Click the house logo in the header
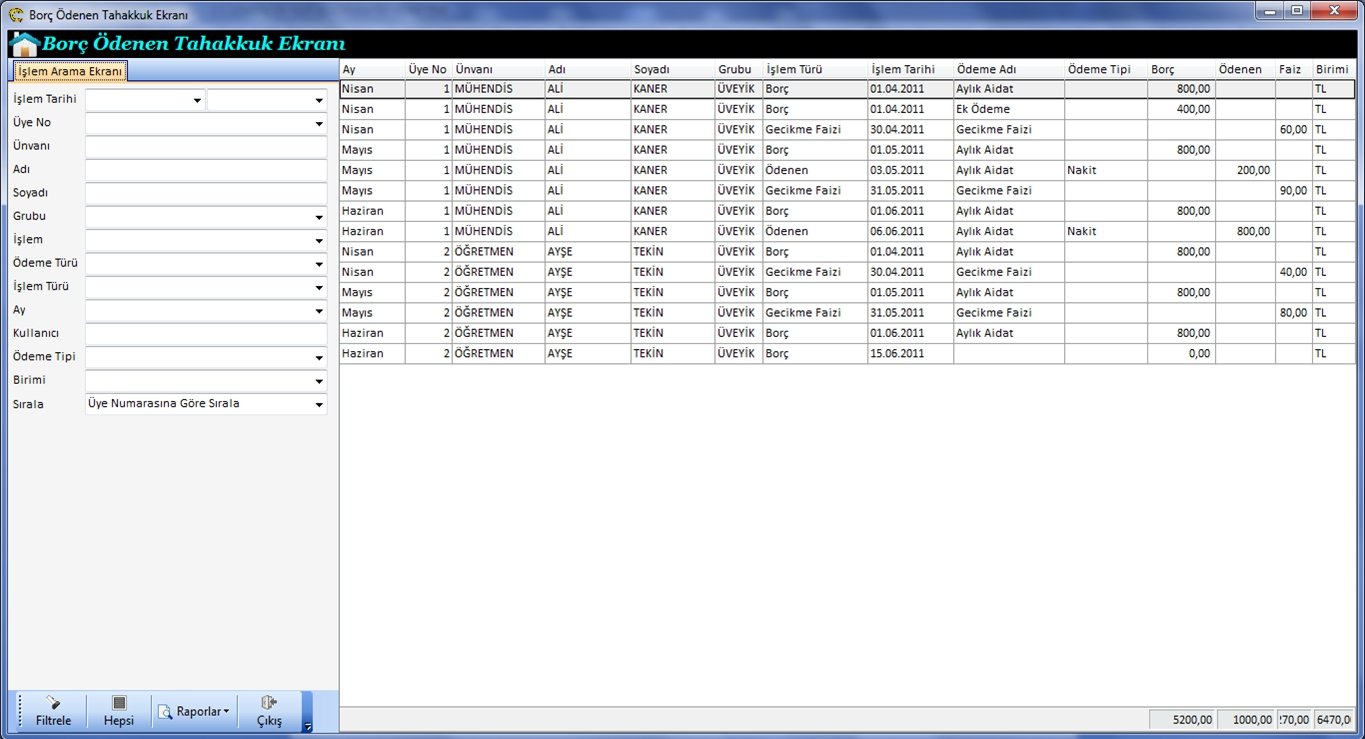This screenshot has height=739, width=1365. pyautogui.click(x=24, y=44)
